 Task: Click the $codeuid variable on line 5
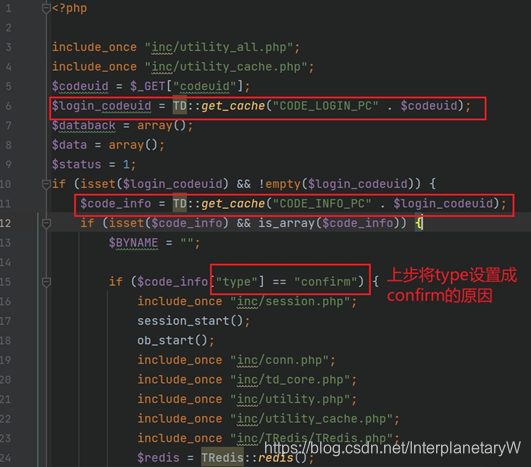[x=80, y=86]
